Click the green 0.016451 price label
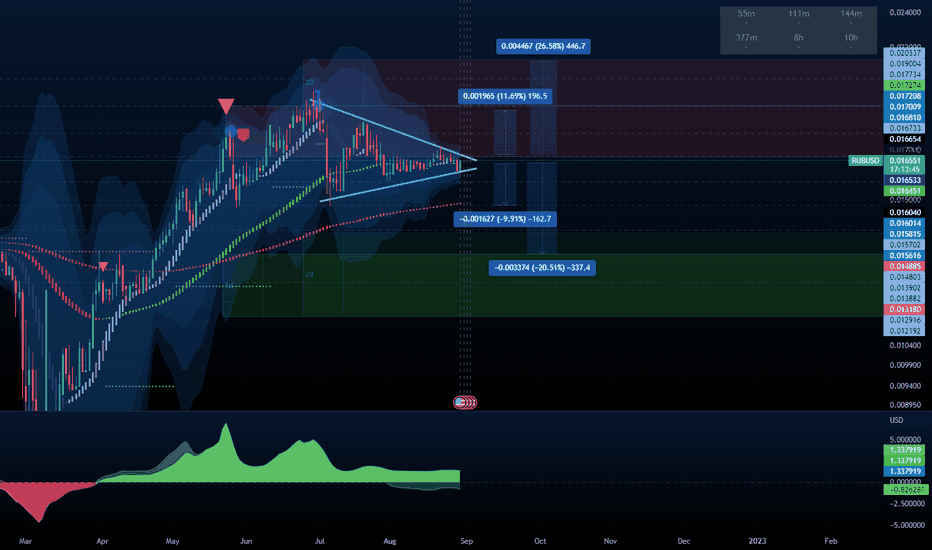 (x=905, y=191)
